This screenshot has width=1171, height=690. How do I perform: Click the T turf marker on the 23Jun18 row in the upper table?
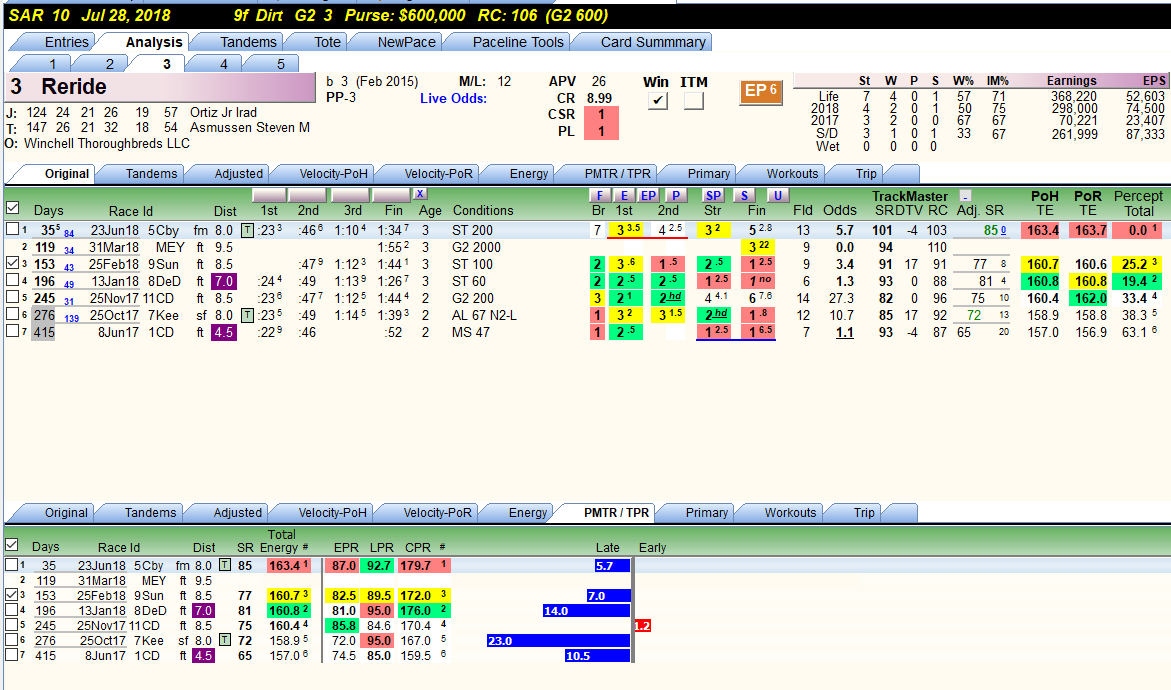pyautogui.click(x=246, y=230)
